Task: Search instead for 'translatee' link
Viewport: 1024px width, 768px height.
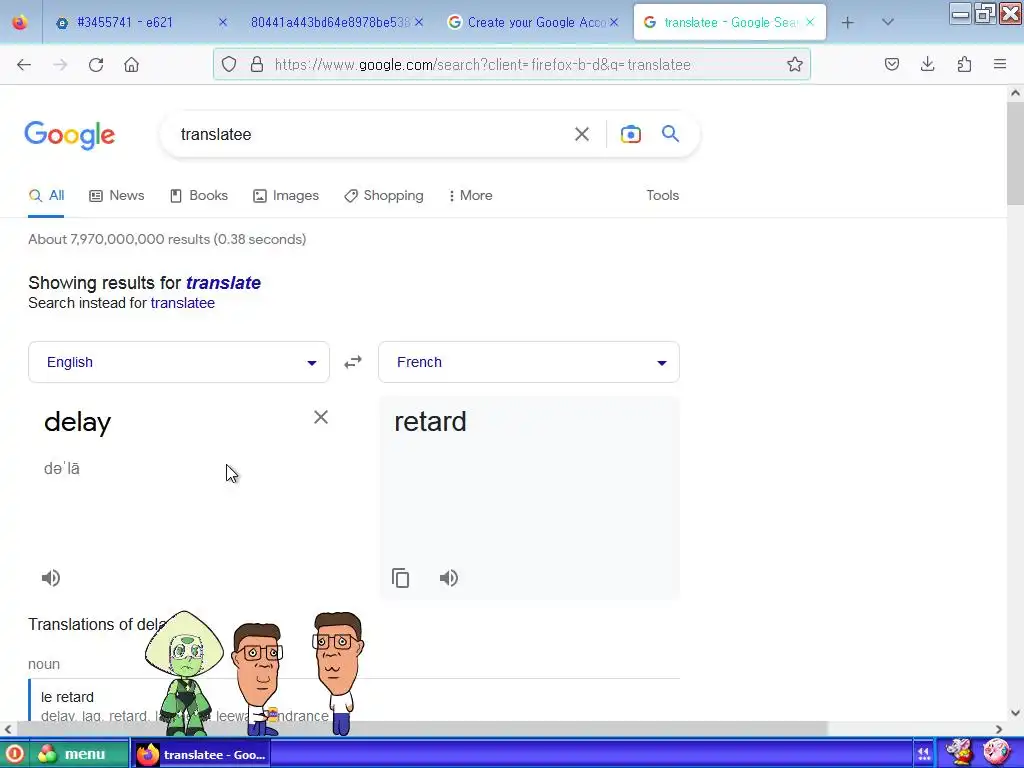Action: [x=182, y=303]
